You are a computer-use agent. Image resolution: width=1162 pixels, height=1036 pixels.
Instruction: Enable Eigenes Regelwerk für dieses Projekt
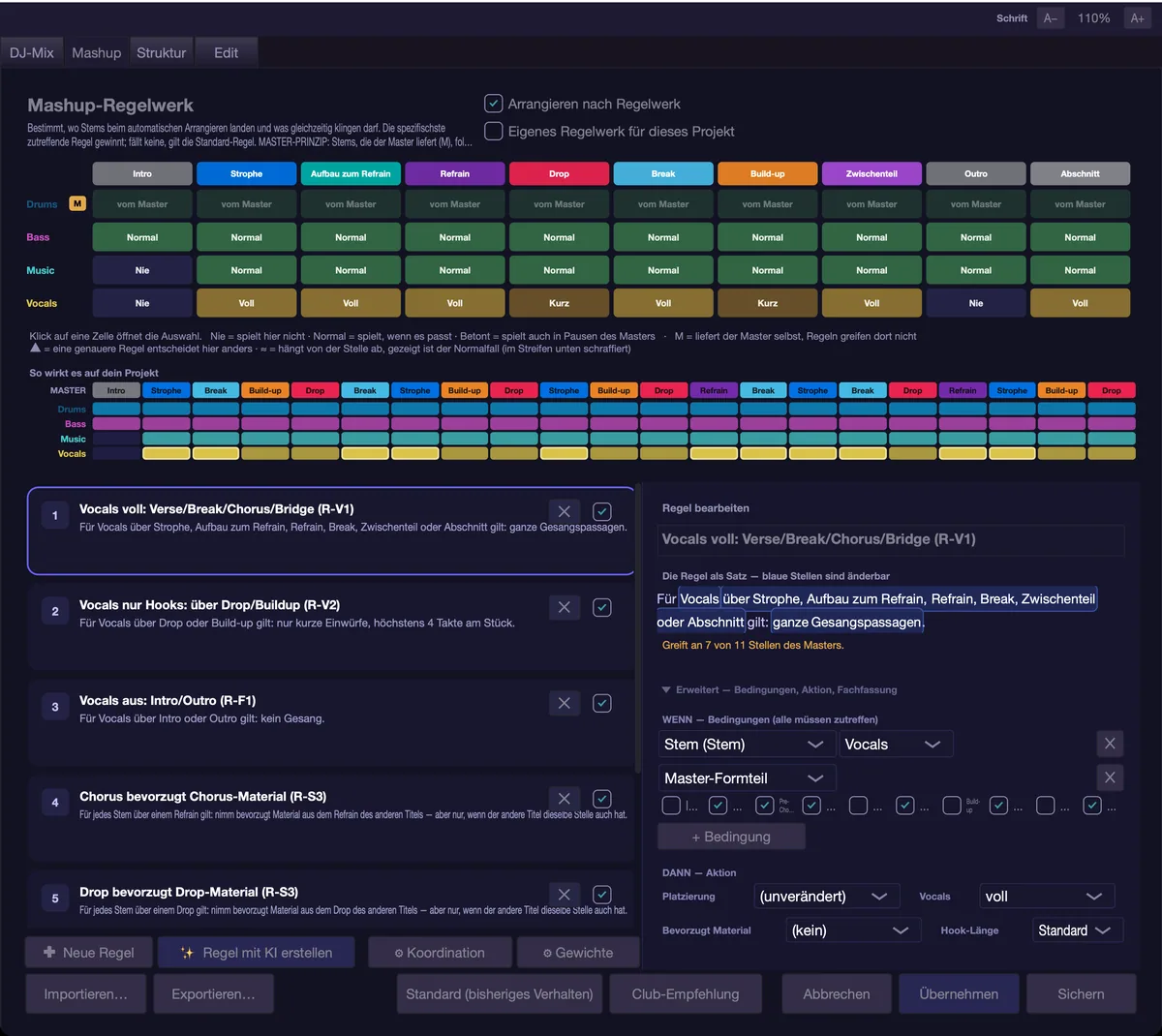(494, 131)
